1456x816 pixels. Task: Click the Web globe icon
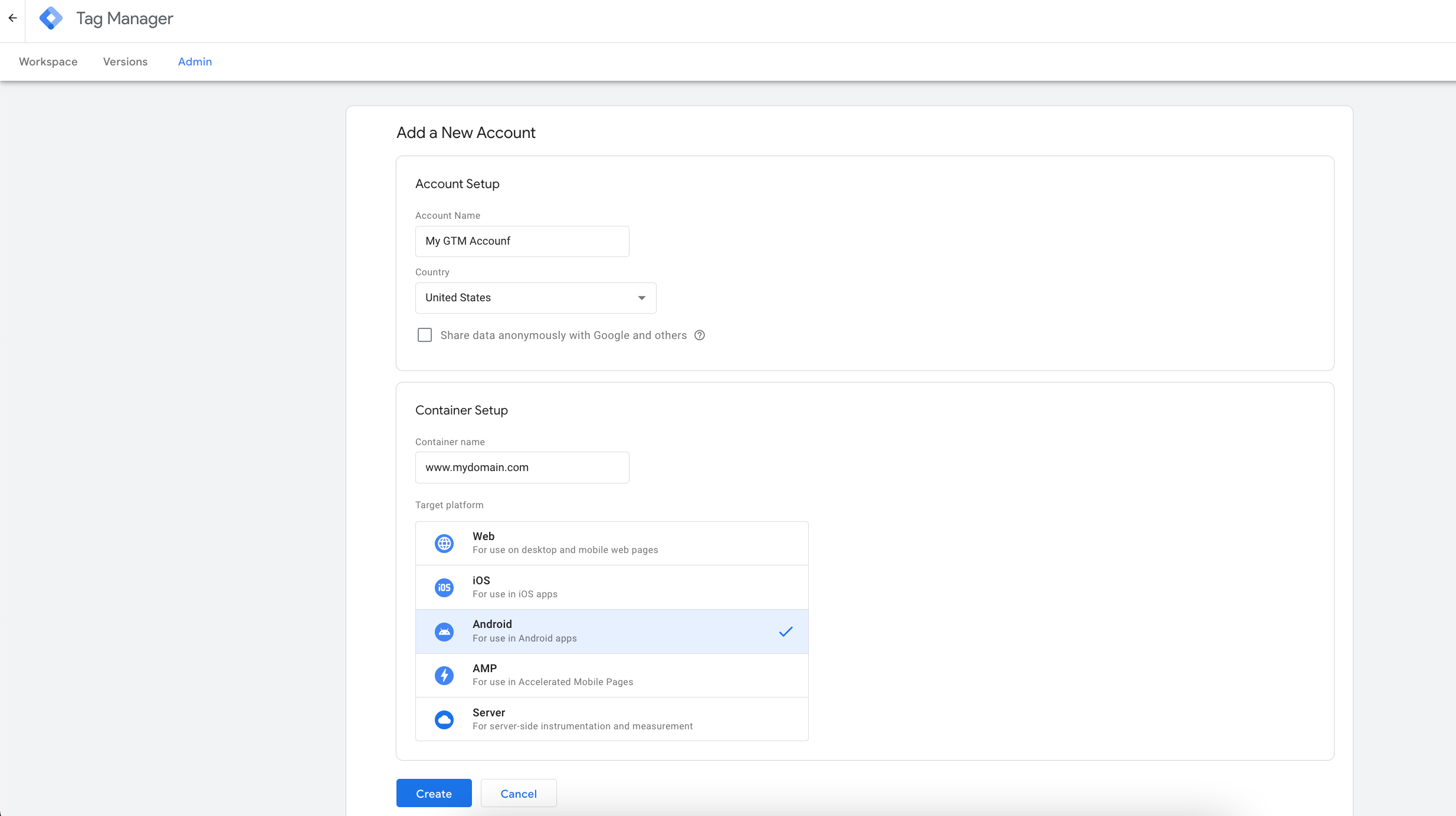pos(444,543)
